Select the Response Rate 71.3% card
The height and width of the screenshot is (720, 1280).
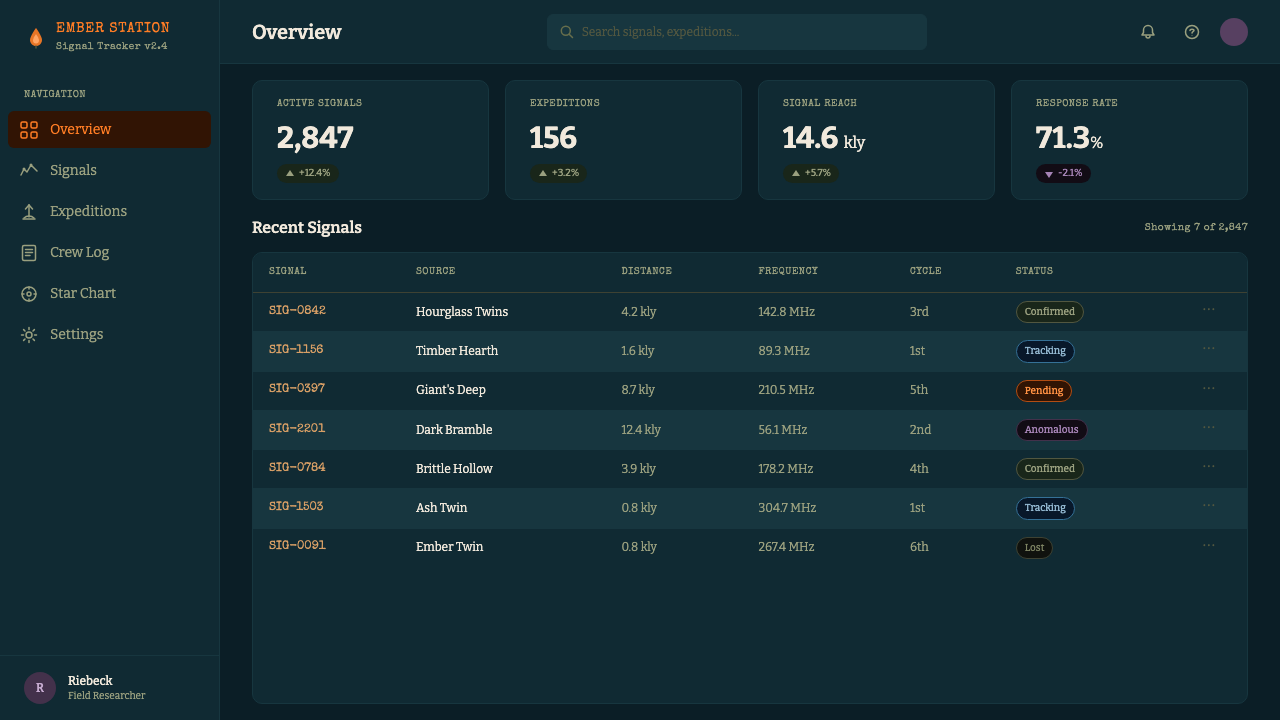point(1129,140)
